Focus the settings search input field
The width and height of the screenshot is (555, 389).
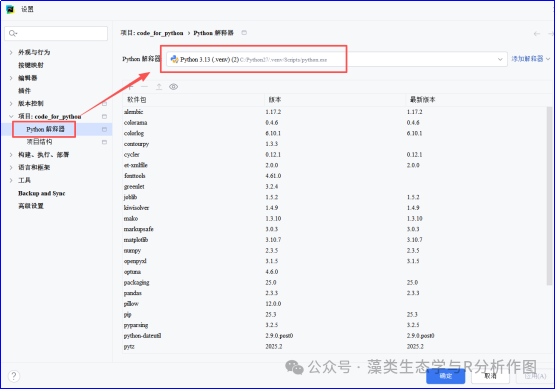[x=56, y=33]
